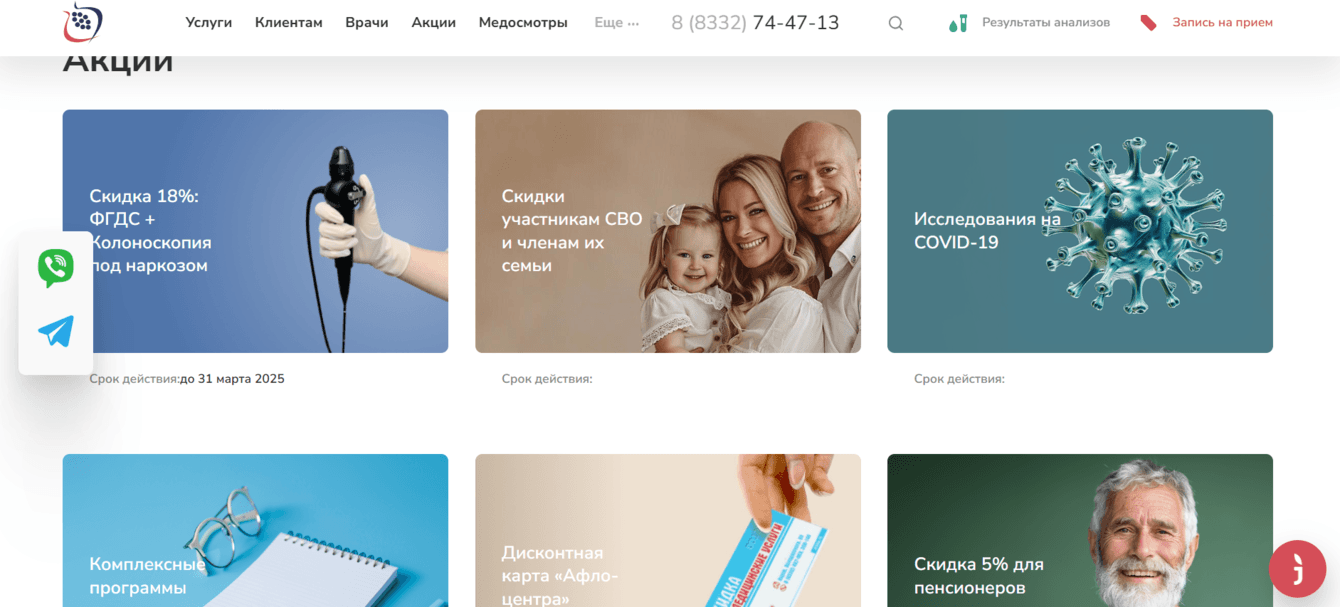Open the search magnifier icon

(x=896, y=23)
